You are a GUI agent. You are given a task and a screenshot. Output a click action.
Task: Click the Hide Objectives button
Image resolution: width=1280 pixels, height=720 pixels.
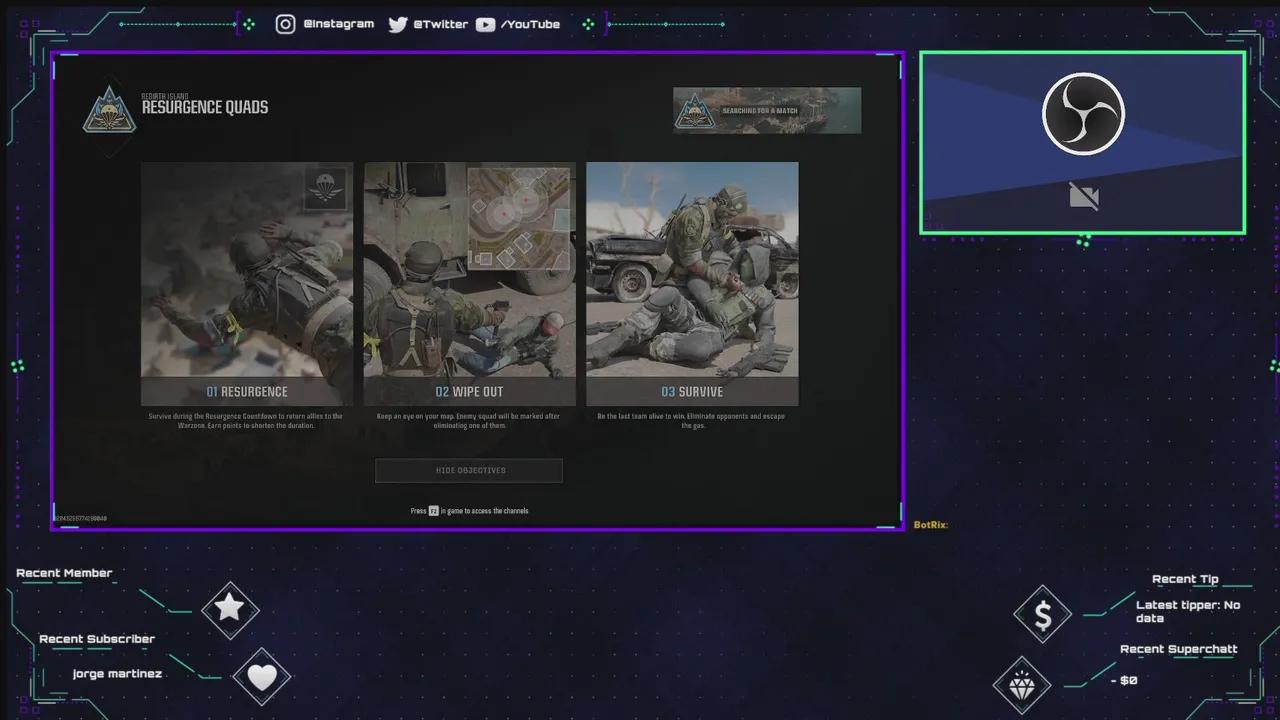point(469,471)
